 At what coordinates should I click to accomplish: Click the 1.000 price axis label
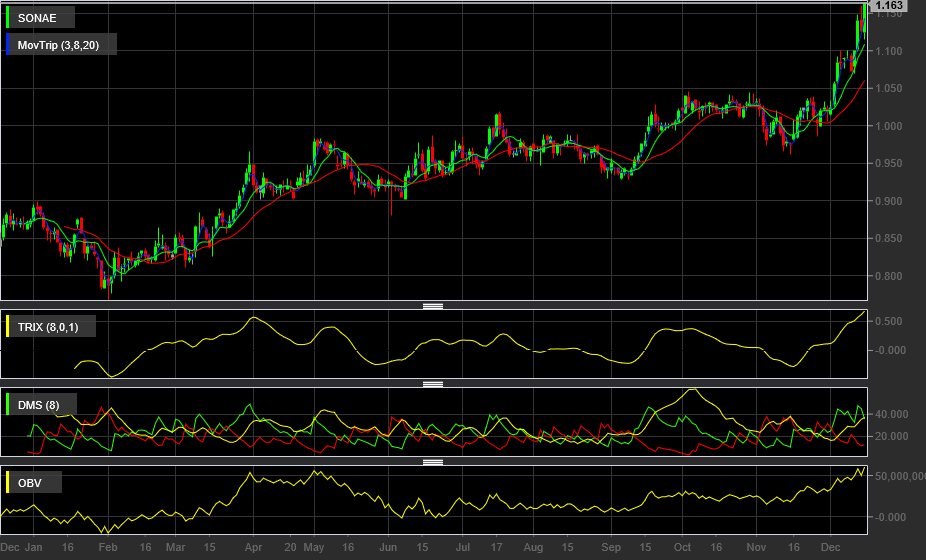(x=889, y=126)
